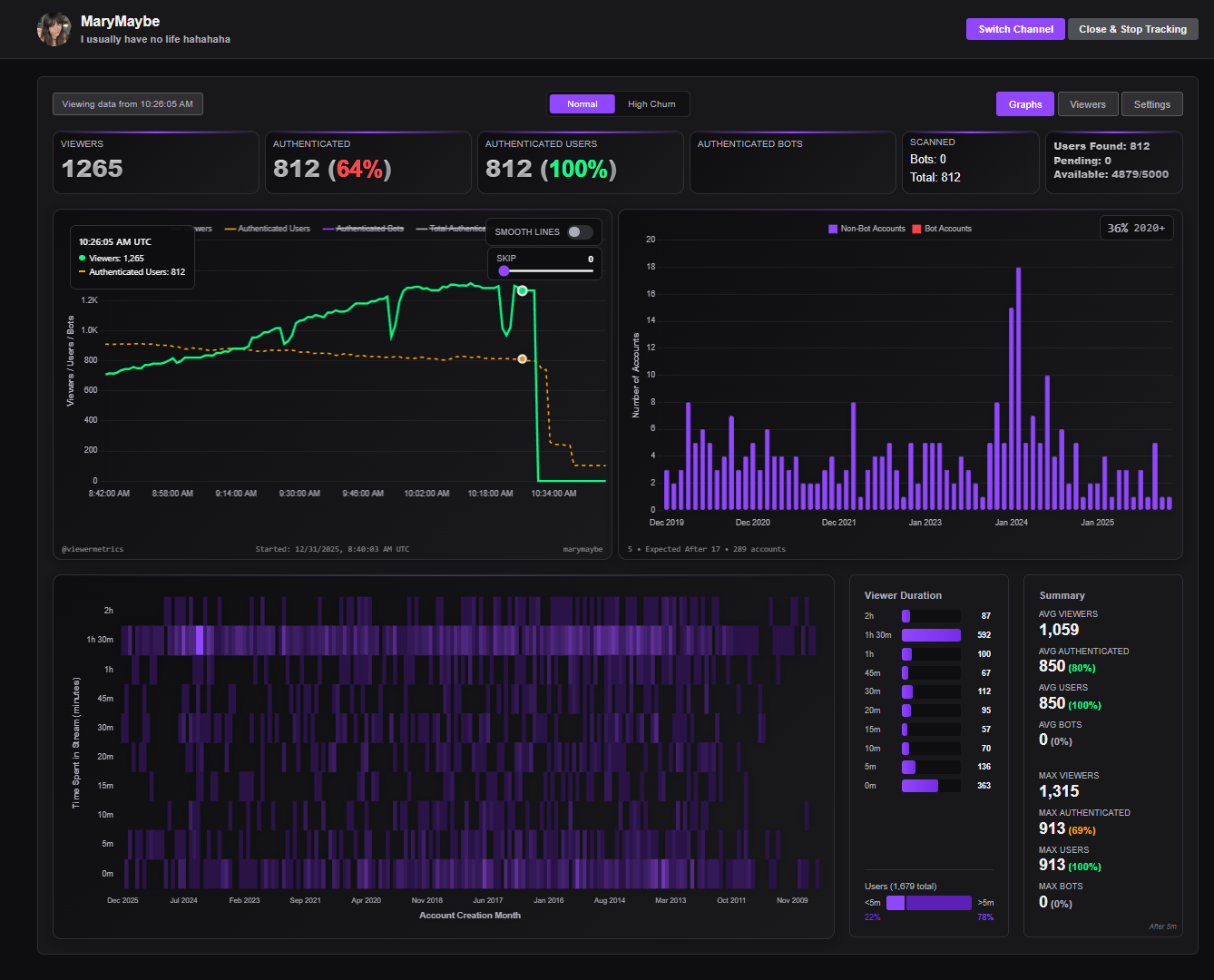Viewport: 1214px width, 980px height.
Task: Toggle Authenticated Users legend entry
Action: [268, 229]
